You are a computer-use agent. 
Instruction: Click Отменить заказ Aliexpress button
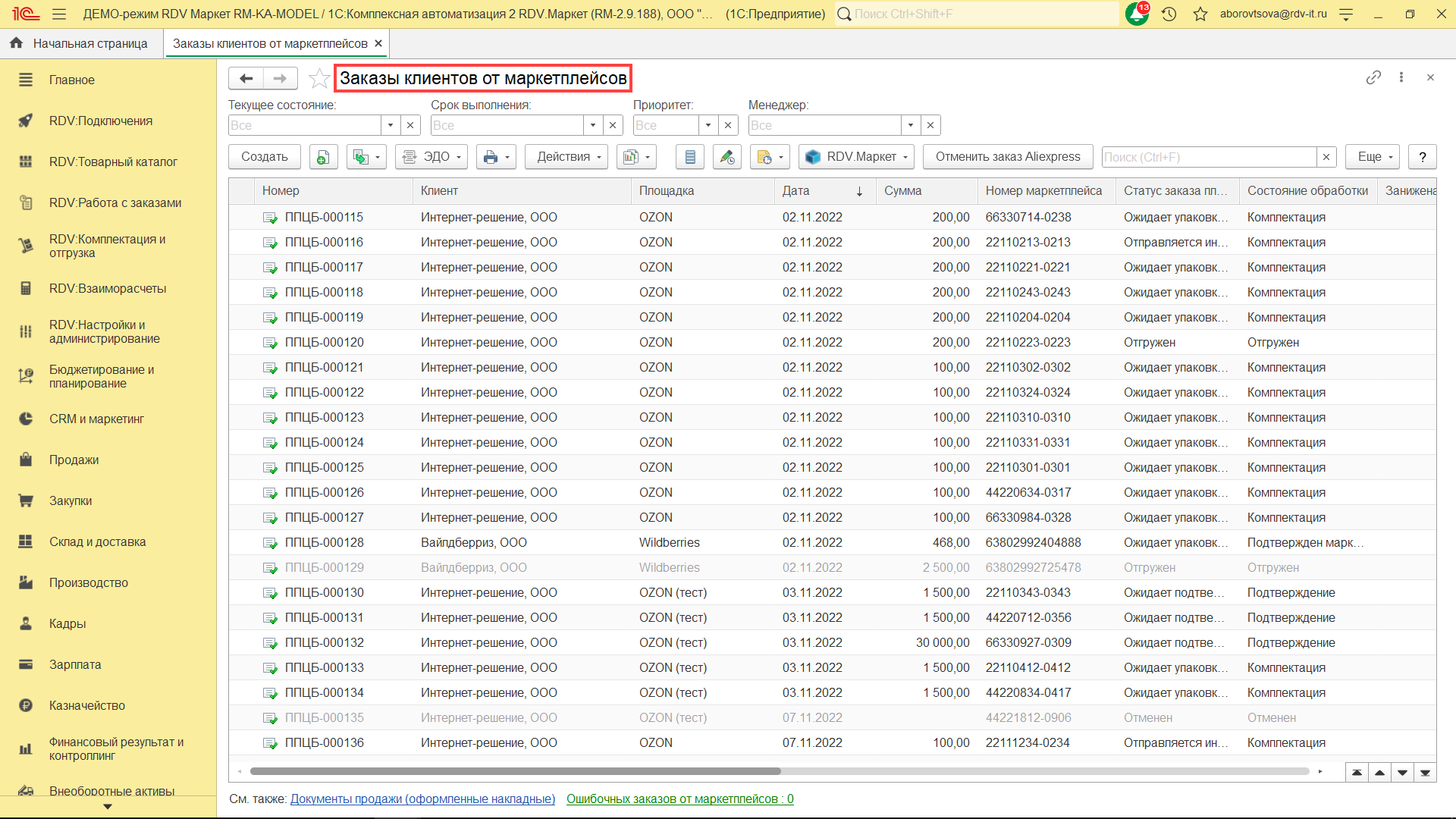coord(1008,157)
